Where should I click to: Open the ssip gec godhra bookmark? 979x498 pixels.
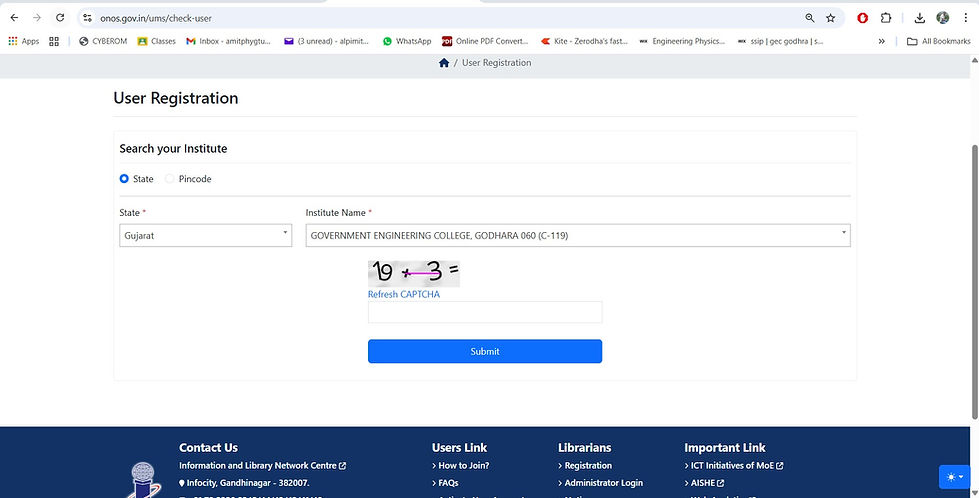pos(780,41)
